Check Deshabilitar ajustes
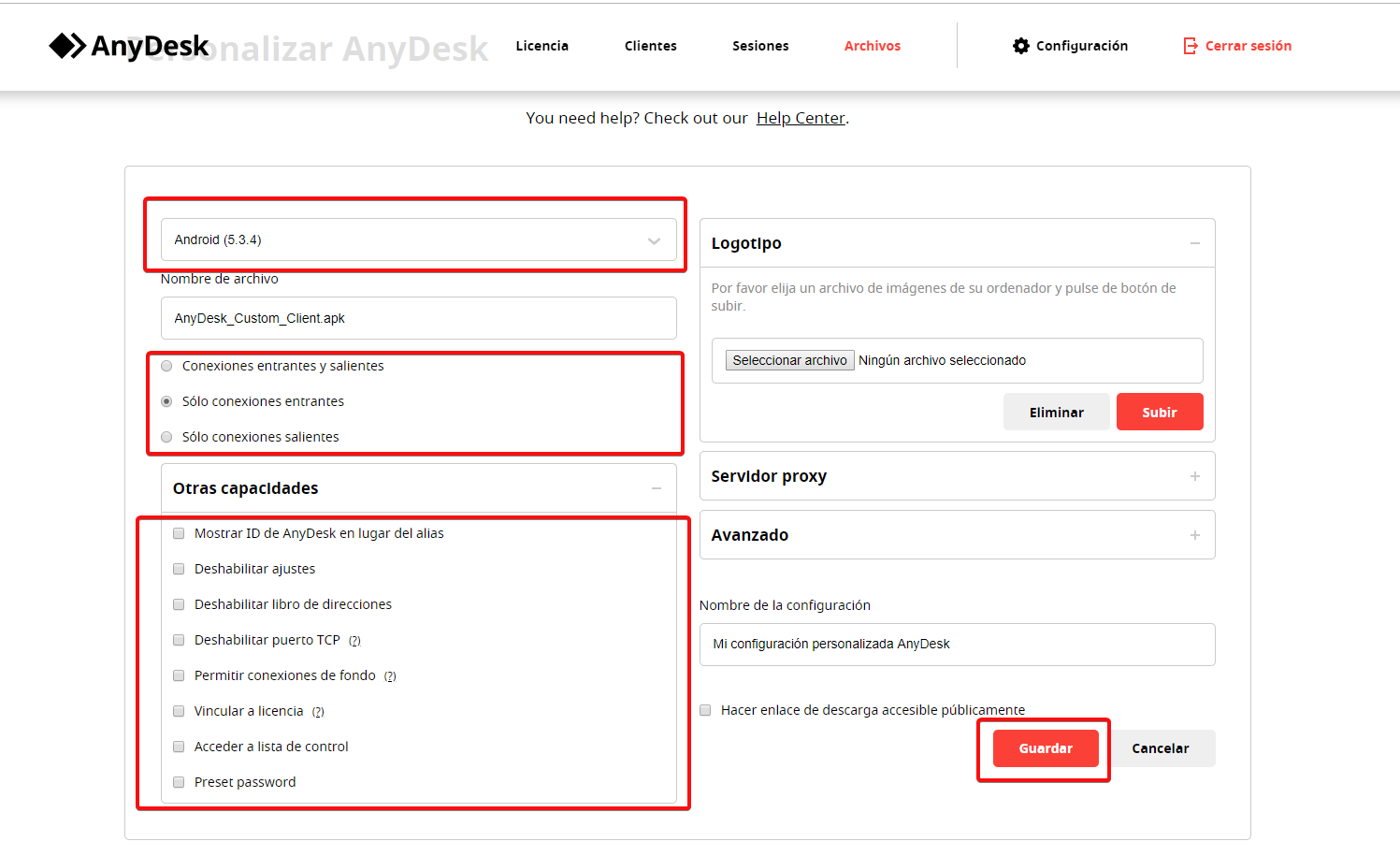The image size is (1400, 856). tap(179, 569)
